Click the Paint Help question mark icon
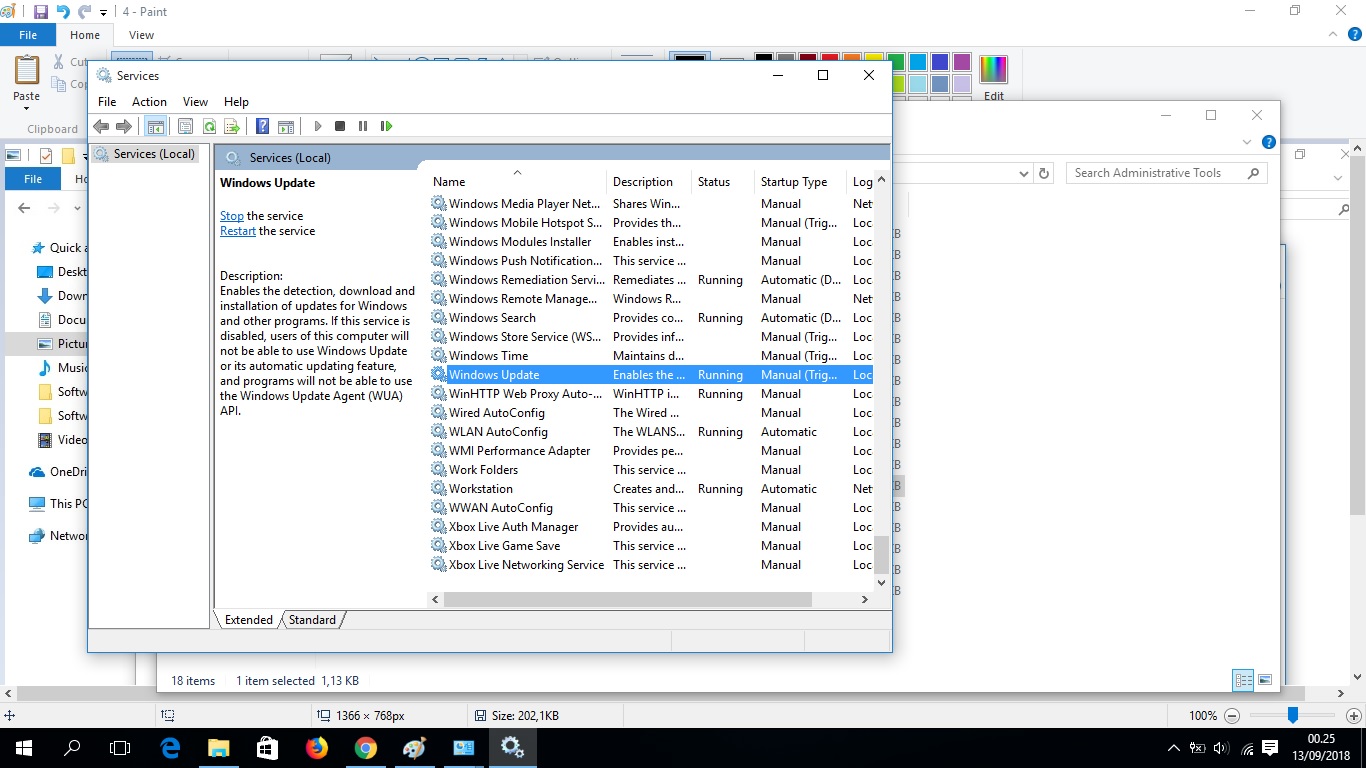 (x=1355, y=33)
